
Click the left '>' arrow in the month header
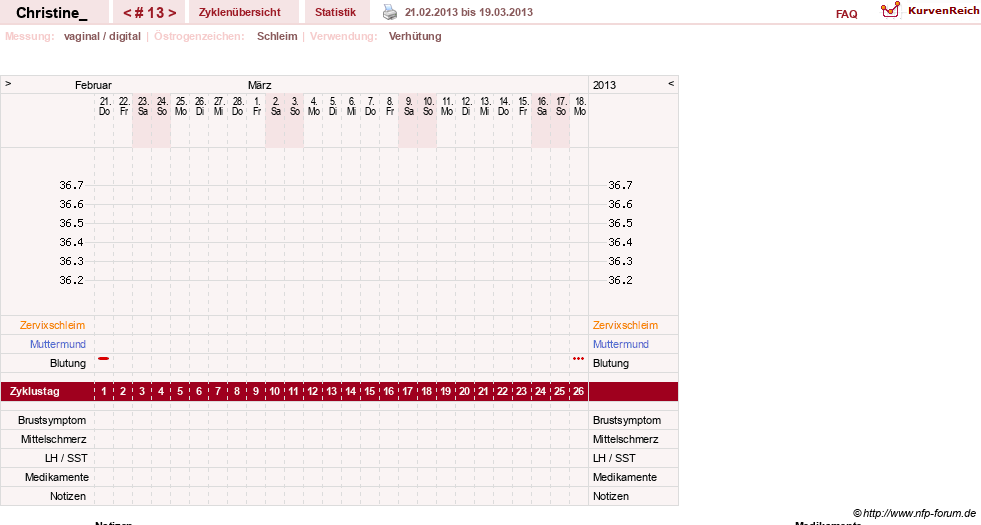click(x=8, y=83)
